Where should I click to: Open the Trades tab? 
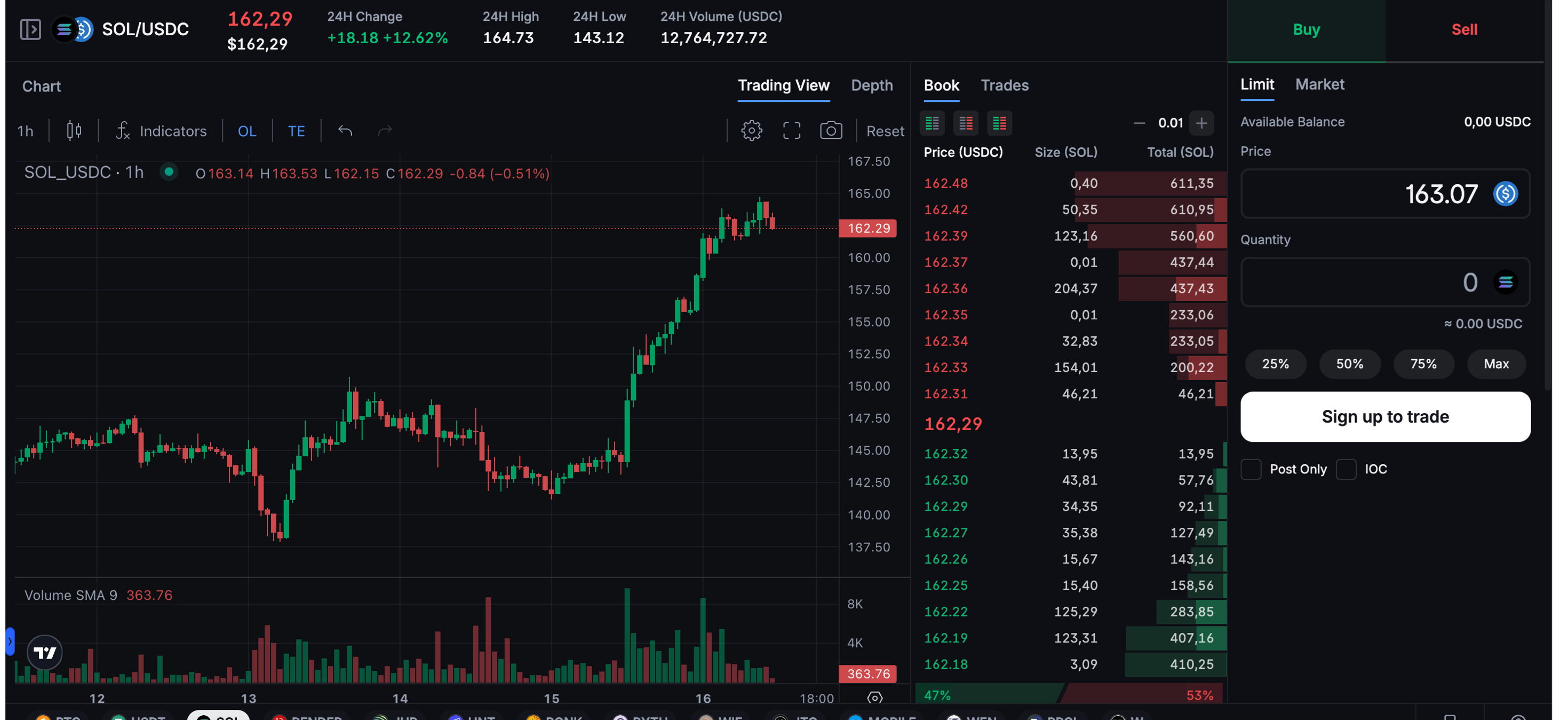[1005, 85]
